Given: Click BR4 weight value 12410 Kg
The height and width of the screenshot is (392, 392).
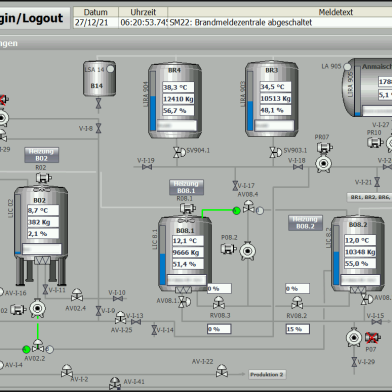Looking at the screenshot, I should pyautogui.click(x=178, y=99).
